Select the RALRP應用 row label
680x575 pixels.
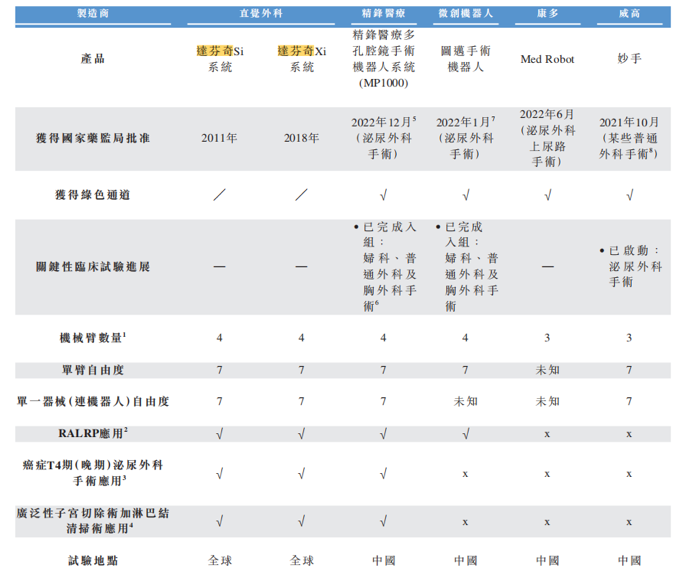point(93,433)
